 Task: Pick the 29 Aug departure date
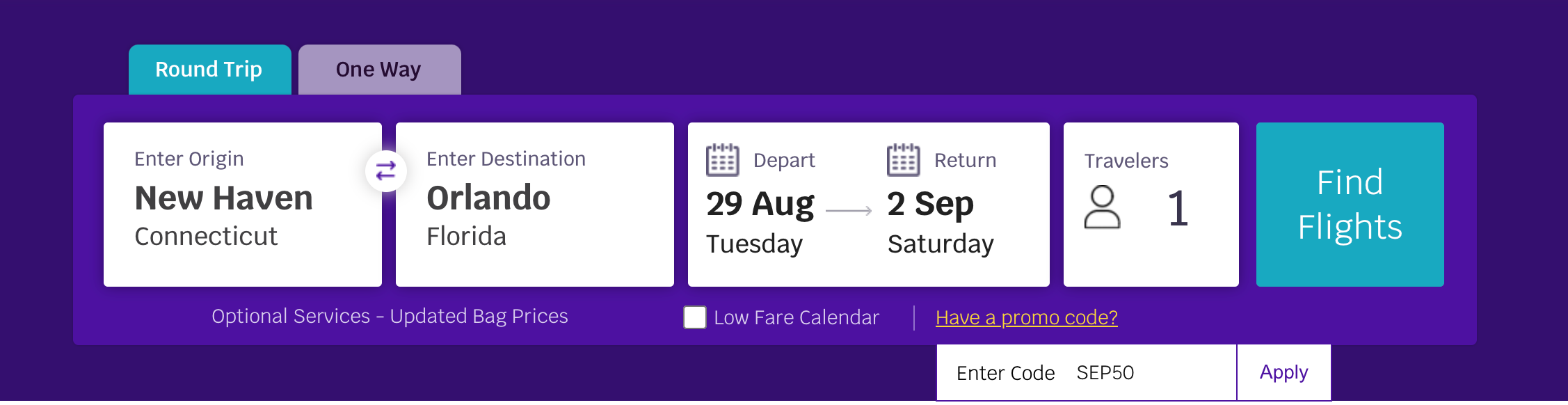click(760, 205)
